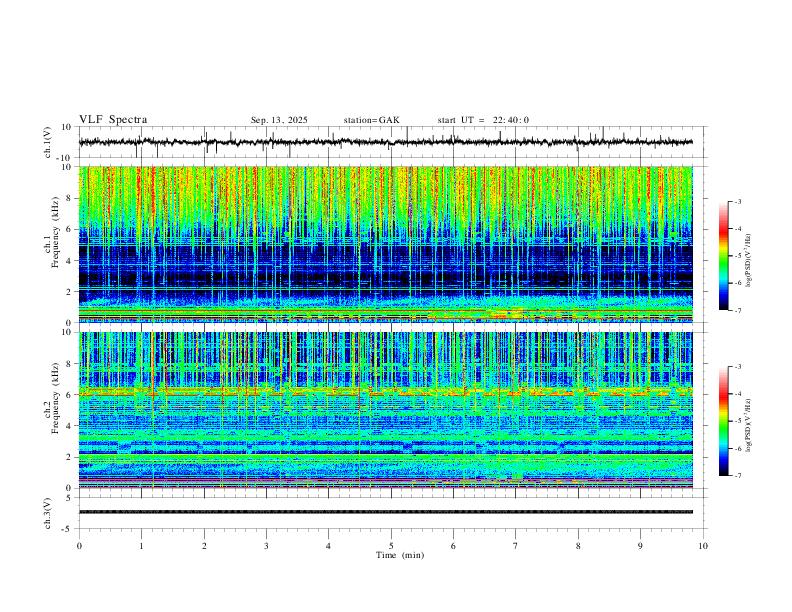Select the date text "Sep. 13, 2025"
This screenshot has width=792, height=612.
coord(279,120)
